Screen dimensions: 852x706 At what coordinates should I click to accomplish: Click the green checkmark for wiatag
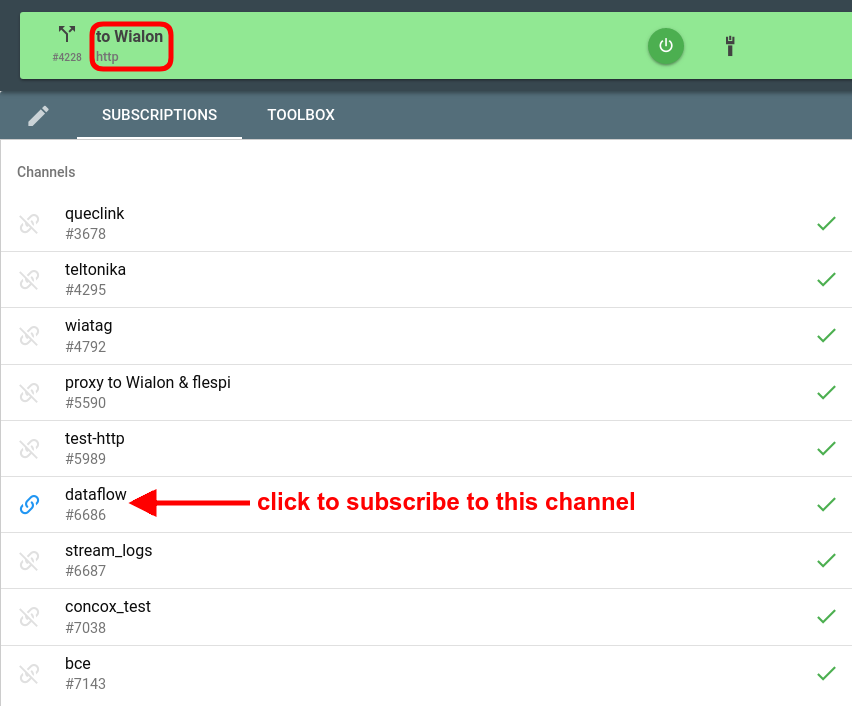tap(826, 335)
